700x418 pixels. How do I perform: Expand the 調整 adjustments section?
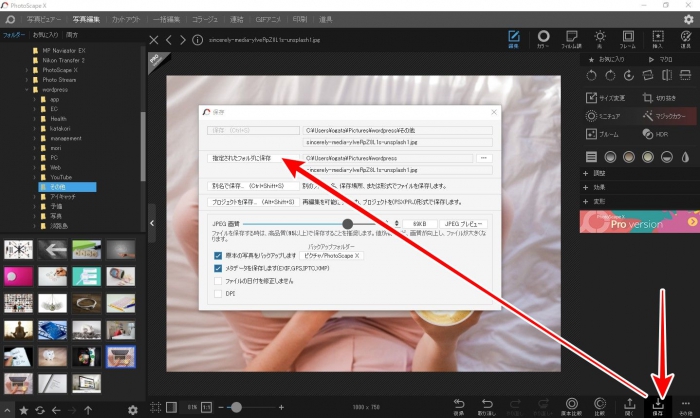point(585,173)
